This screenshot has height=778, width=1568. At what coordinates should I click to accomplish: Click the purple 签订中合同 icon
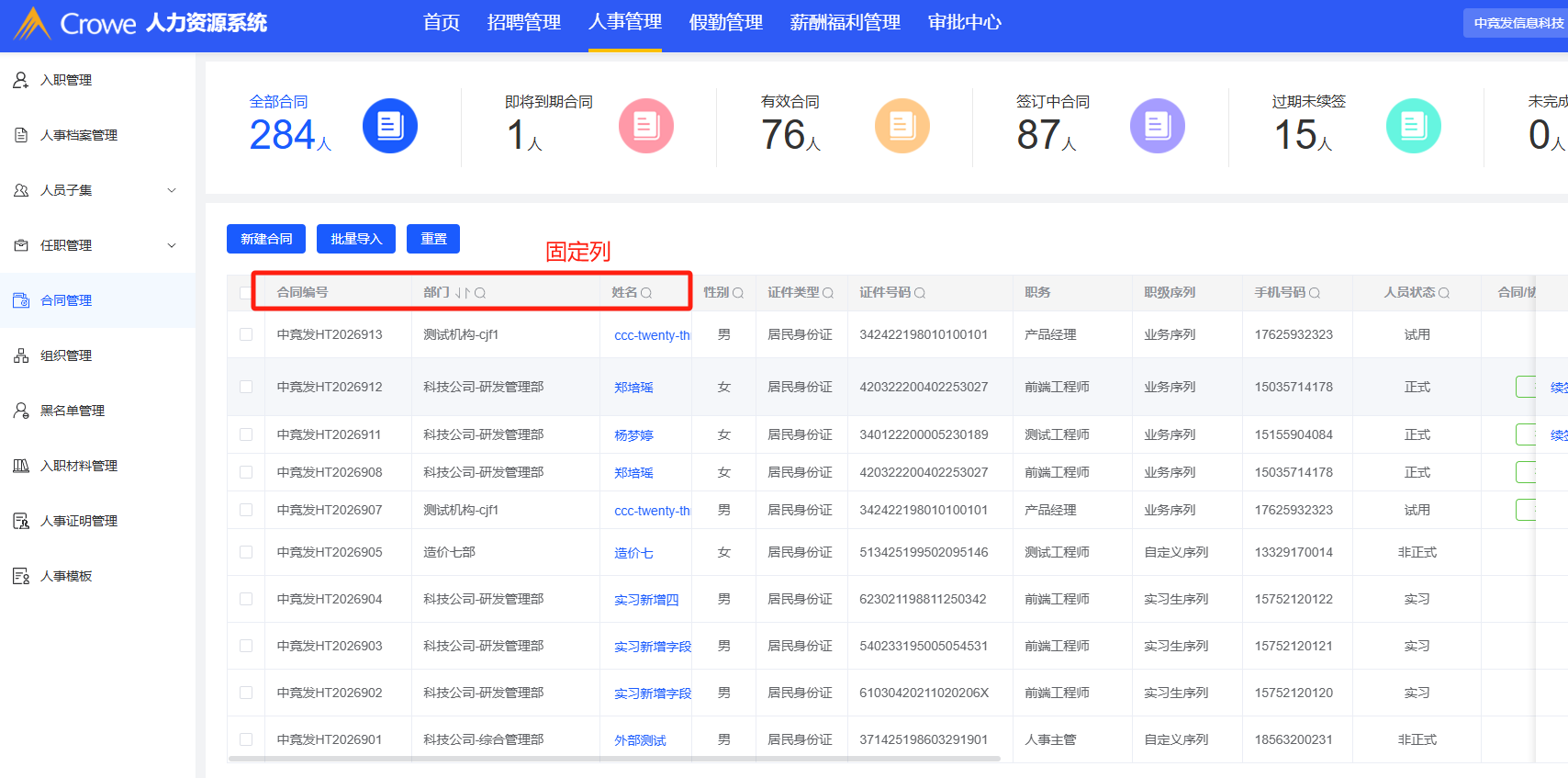click(1157, 126)
